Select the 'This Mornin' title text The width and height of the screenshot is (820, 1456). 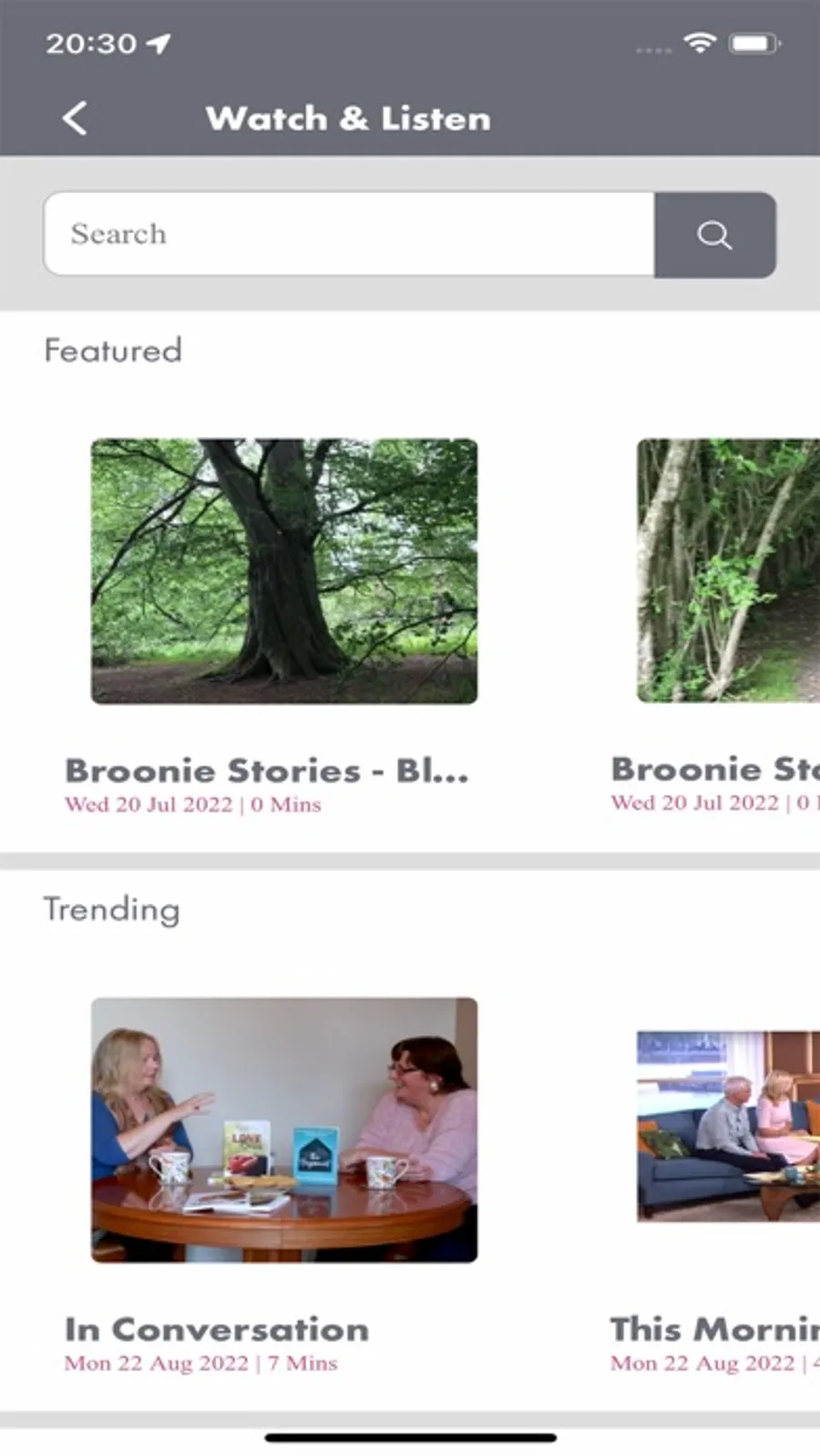[x=715, y=1328]
